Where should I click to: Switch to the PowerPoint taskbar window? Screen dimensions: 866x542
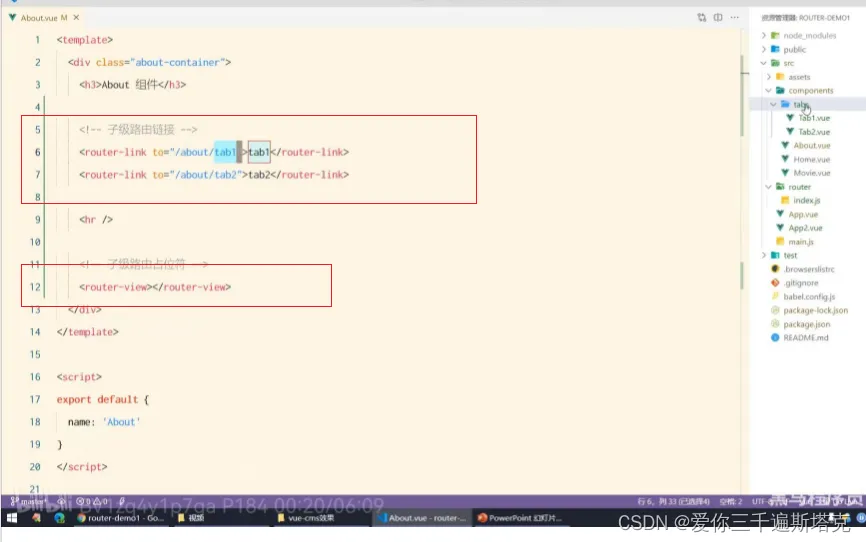520,518
